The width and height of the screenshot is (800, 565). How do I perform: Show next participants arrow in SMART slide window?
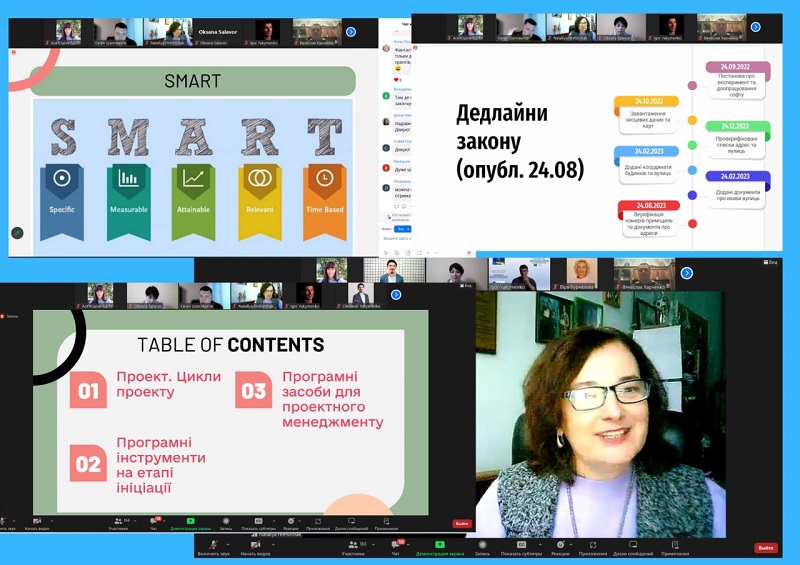(x=351, y=32)
